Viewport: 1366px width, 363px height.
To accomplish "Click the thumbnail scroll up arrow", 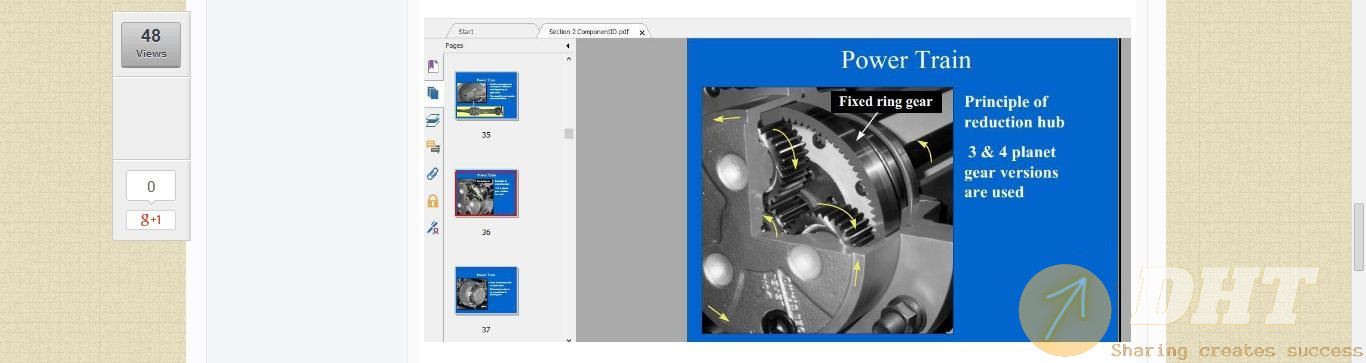I will click(x=569, y=59).
